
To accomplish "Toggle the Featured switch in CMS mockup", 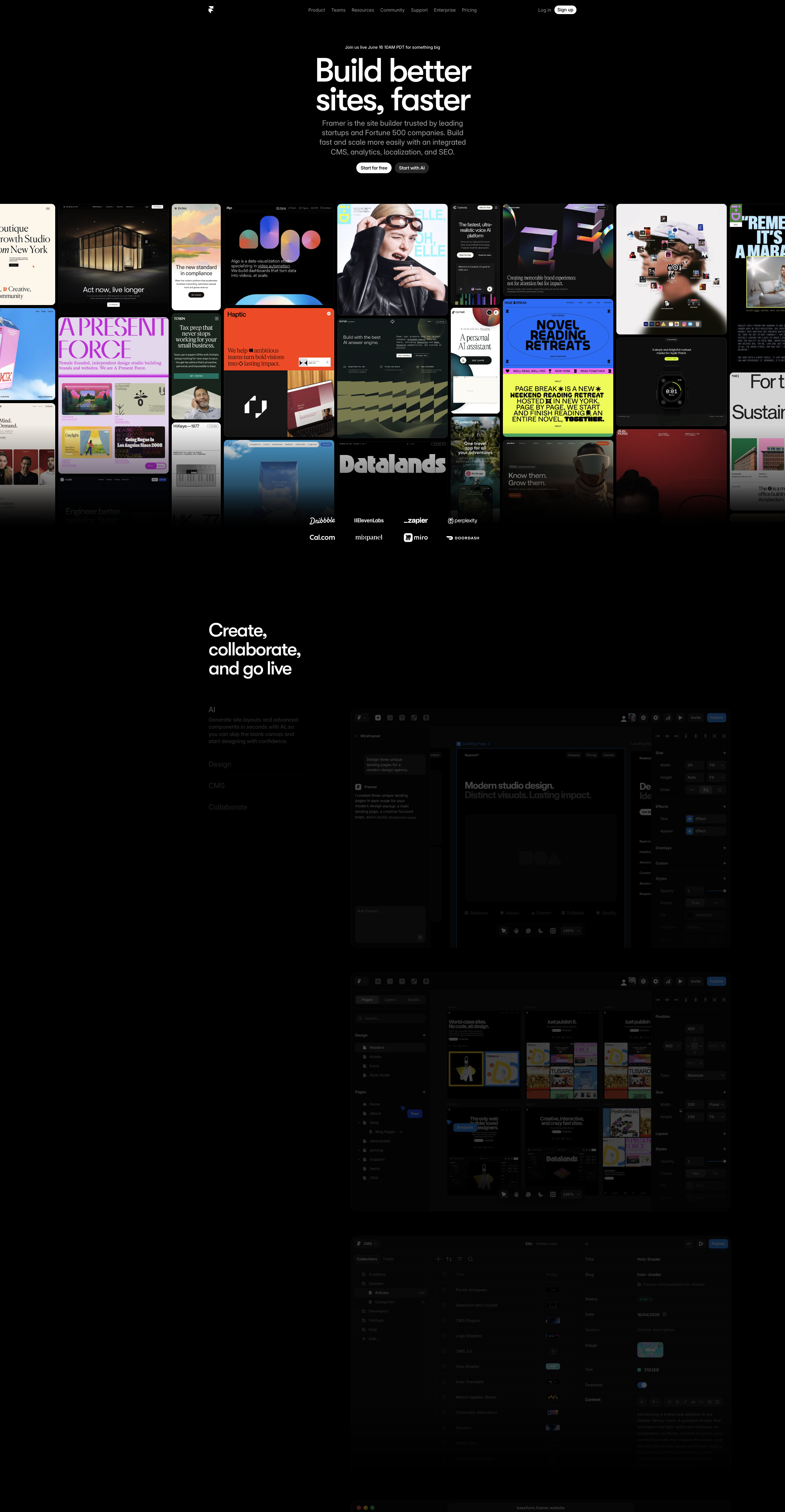I will pos(642,1385).
